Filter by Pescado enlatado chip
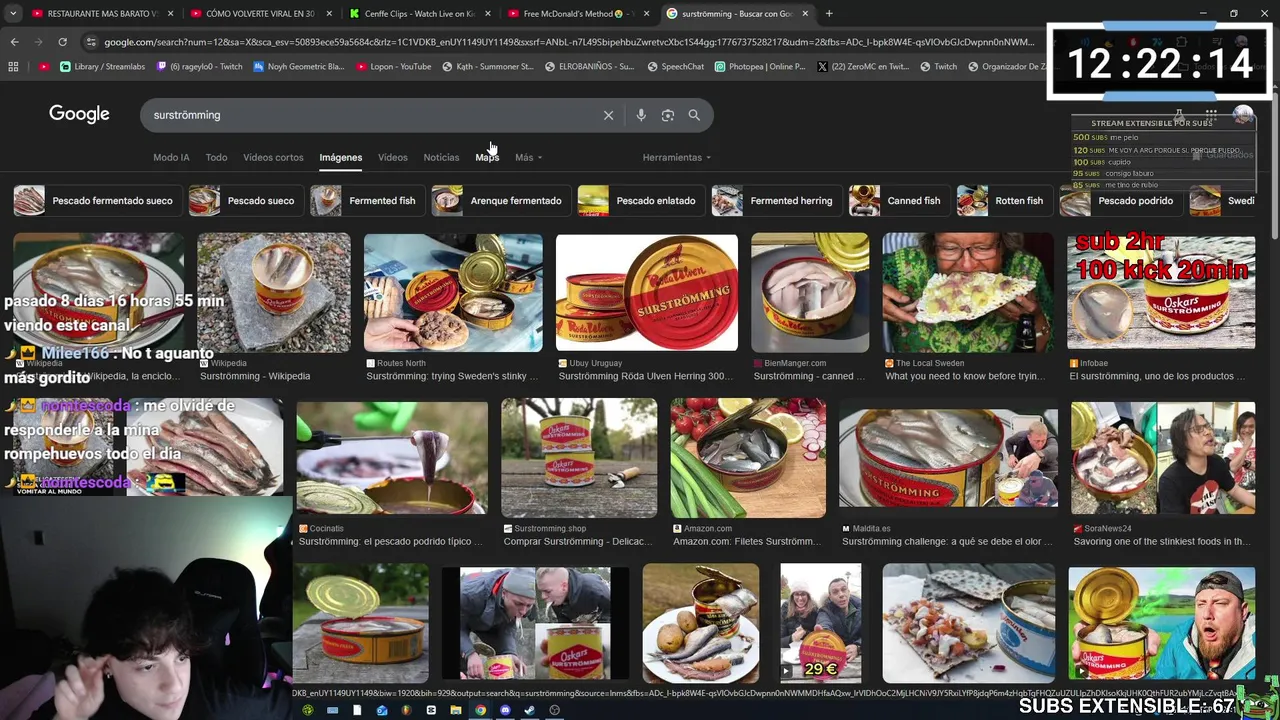The width and height of the screenshot is (1280, 720). (640, 201)
